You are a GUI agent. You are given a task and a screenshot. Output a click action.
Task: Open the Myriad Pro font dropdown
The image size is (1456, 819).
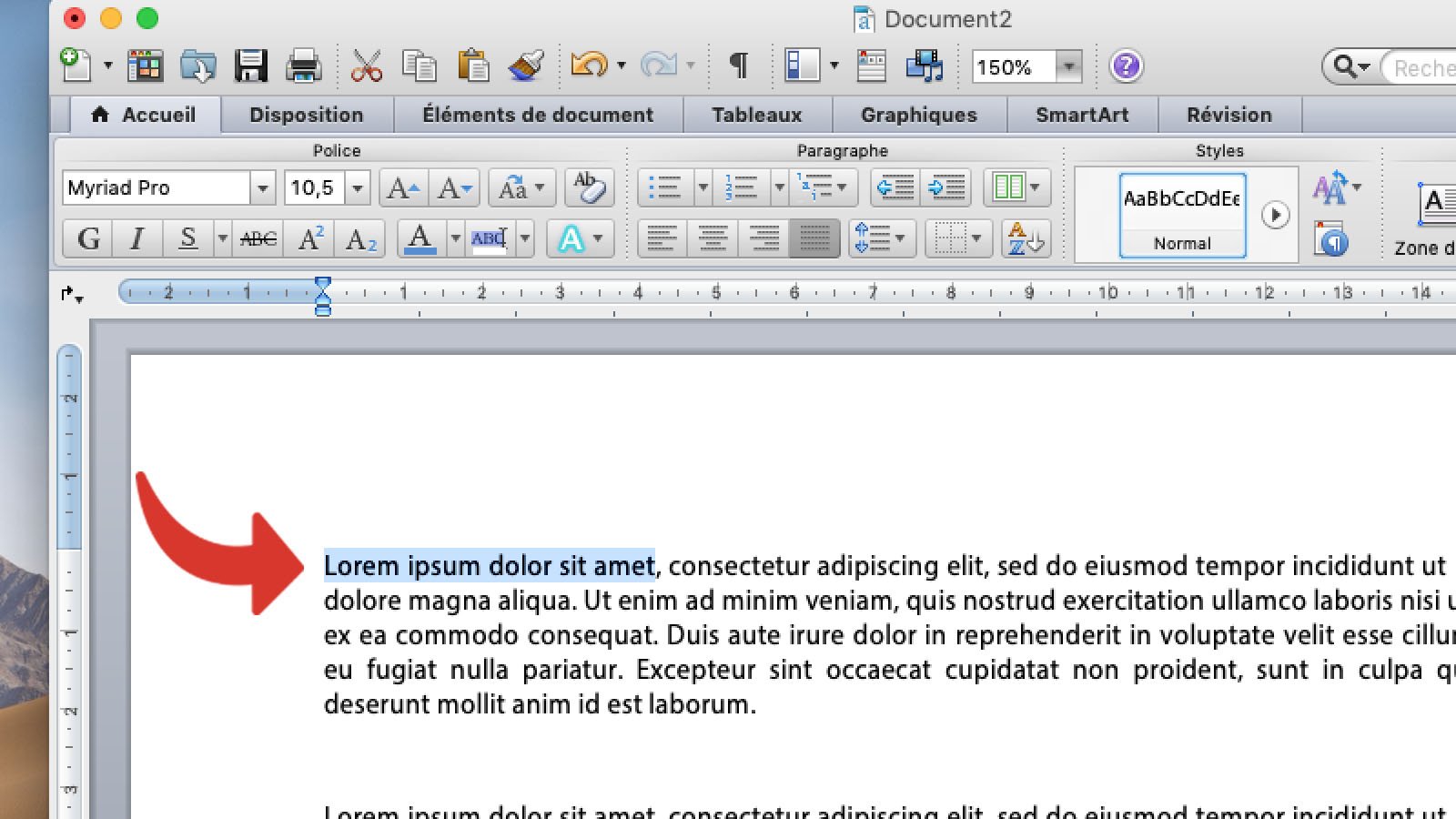tap(263, 188)
